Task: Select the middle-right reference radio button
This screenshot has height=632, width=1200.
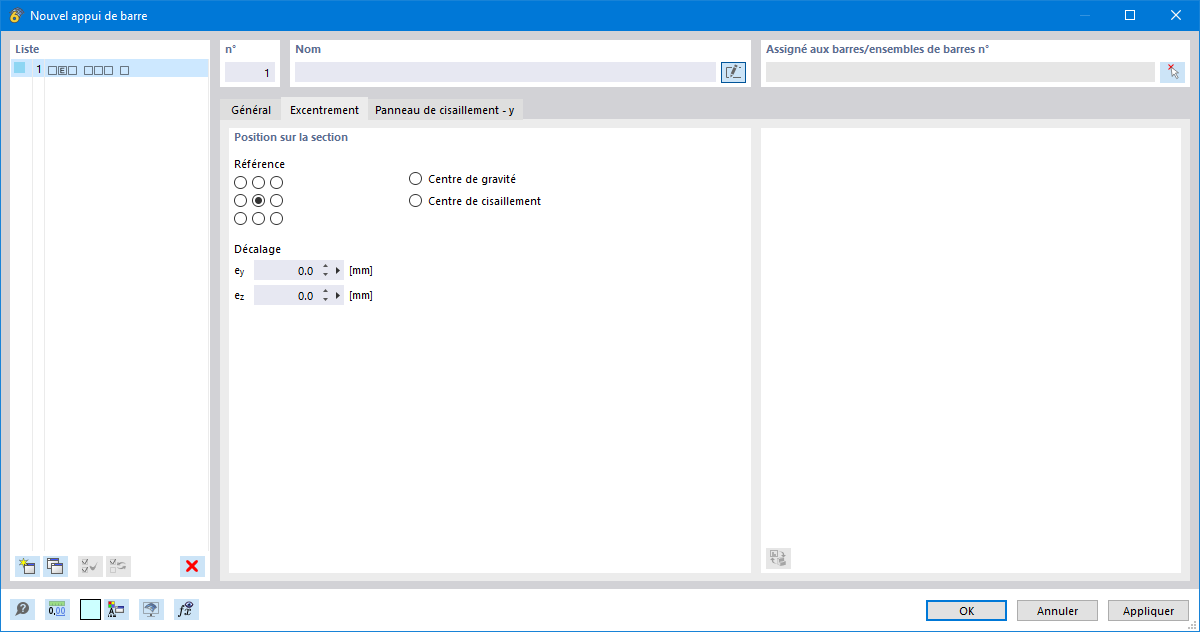Action: [x=276, y=200]
